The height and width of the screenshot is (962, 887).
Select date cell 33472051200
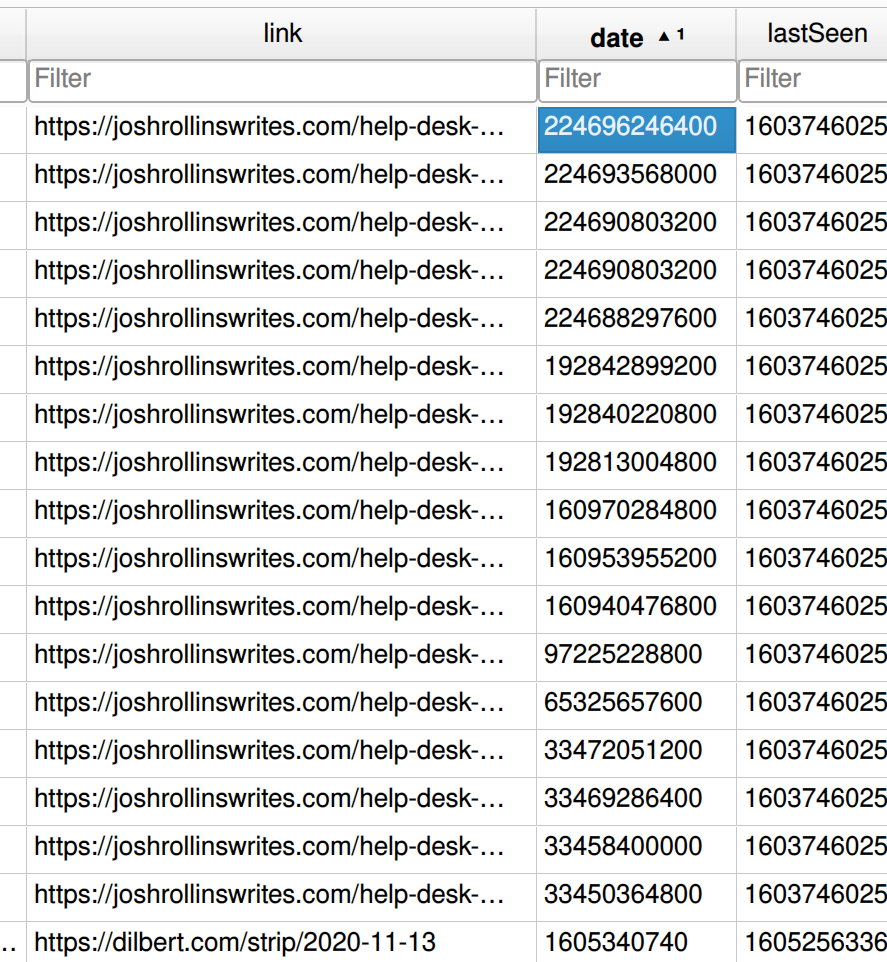pos(637,753)
